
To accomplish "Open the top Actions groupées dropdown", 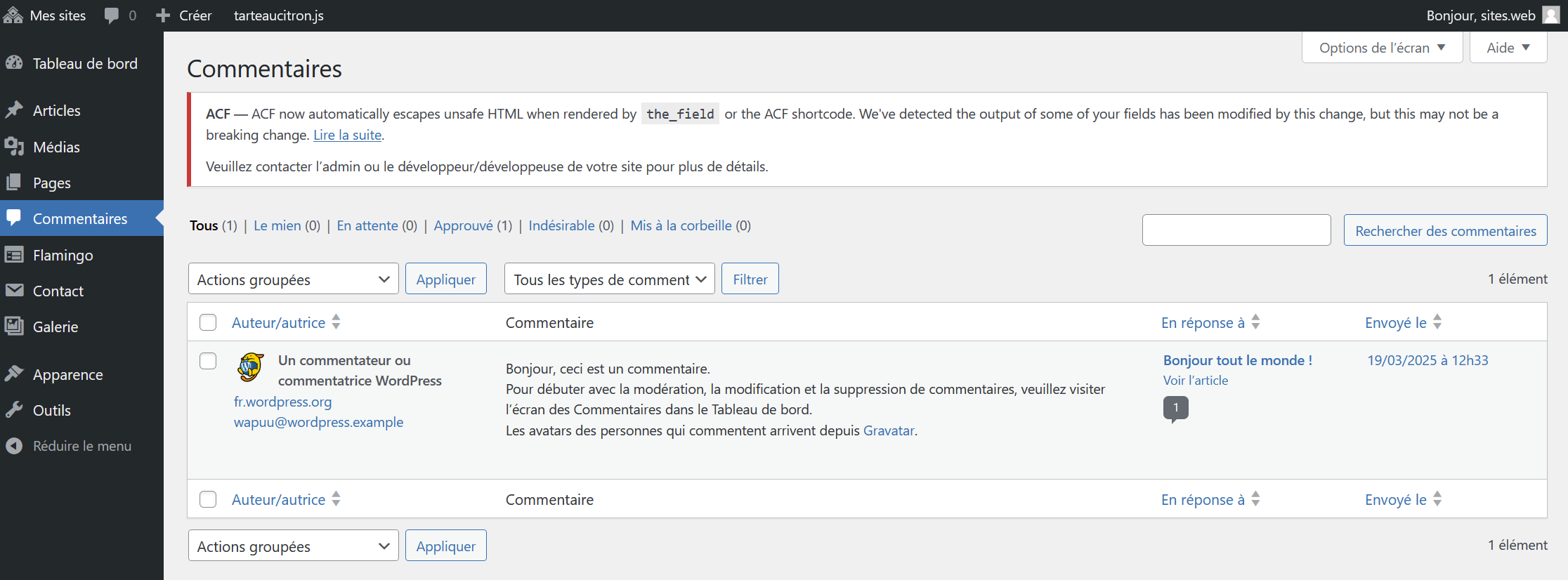I will click(294, 279).
